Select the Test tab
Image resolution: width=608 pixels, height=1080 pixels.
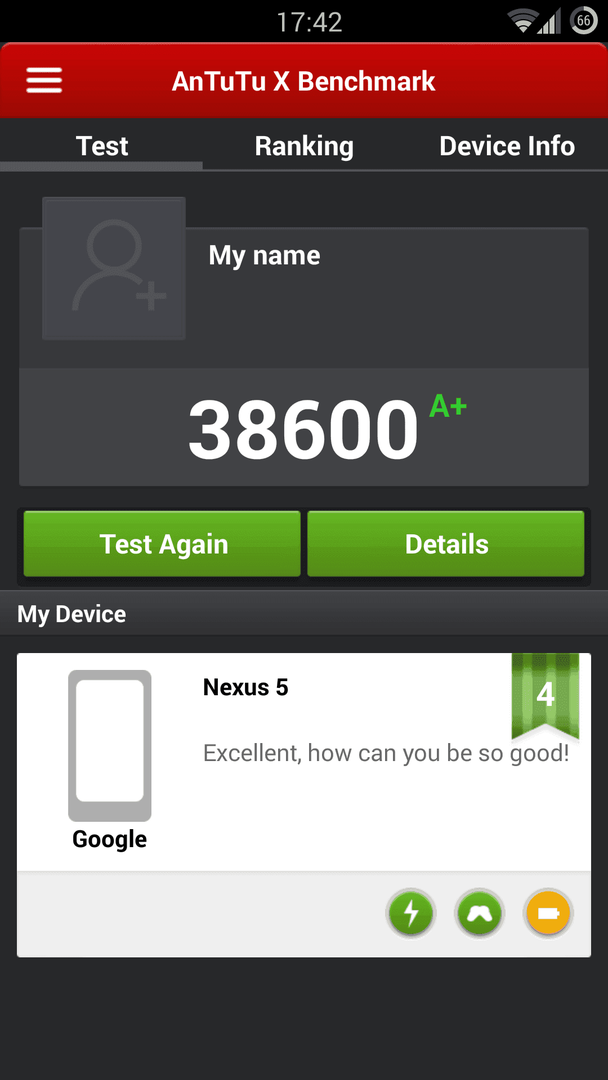[x=101, y=146]
